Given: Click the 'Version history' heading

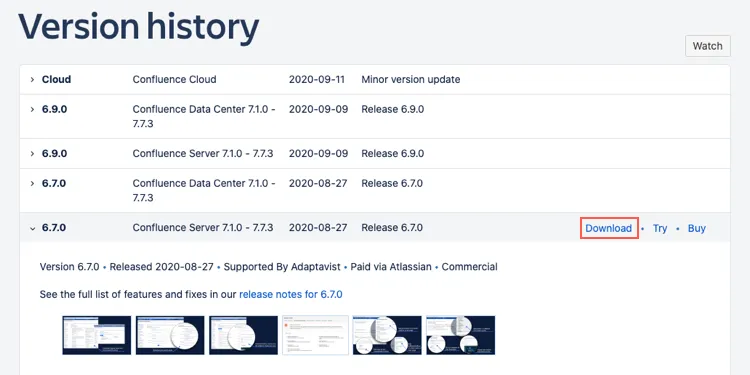Looking at the screenshot, I should (139, 27).
